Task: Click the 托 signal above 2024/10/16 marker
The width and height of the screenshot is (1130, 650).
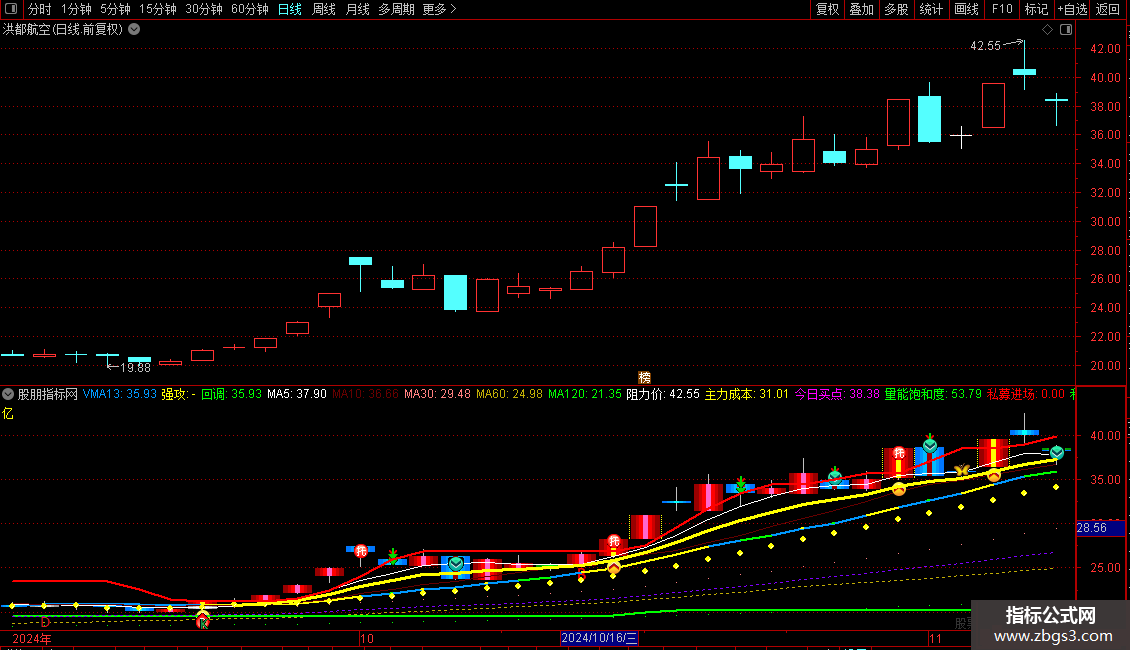Action: [613, 541]
